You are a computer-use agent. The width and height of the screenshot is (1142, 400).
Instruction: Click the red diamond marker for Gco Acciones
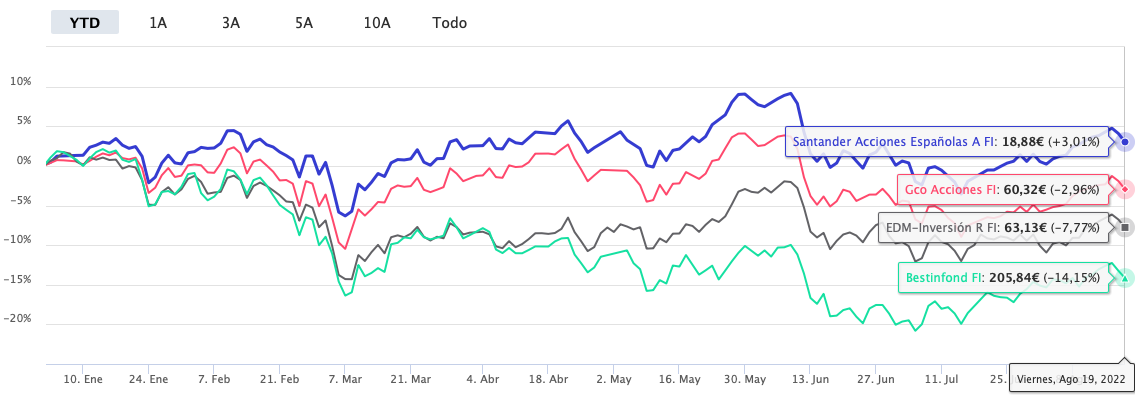click(1125, 188)
